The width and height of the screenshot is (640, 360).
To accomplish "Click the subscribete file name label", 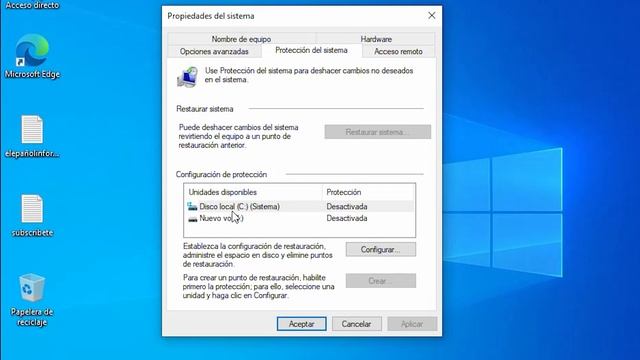I will coord(32,233).
